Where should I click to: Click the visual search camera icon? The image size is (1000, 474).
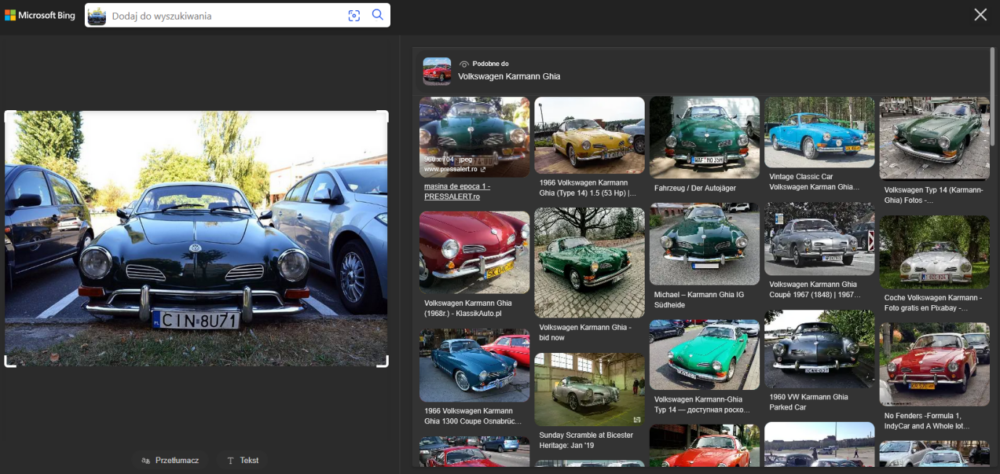tap(354, 15)
